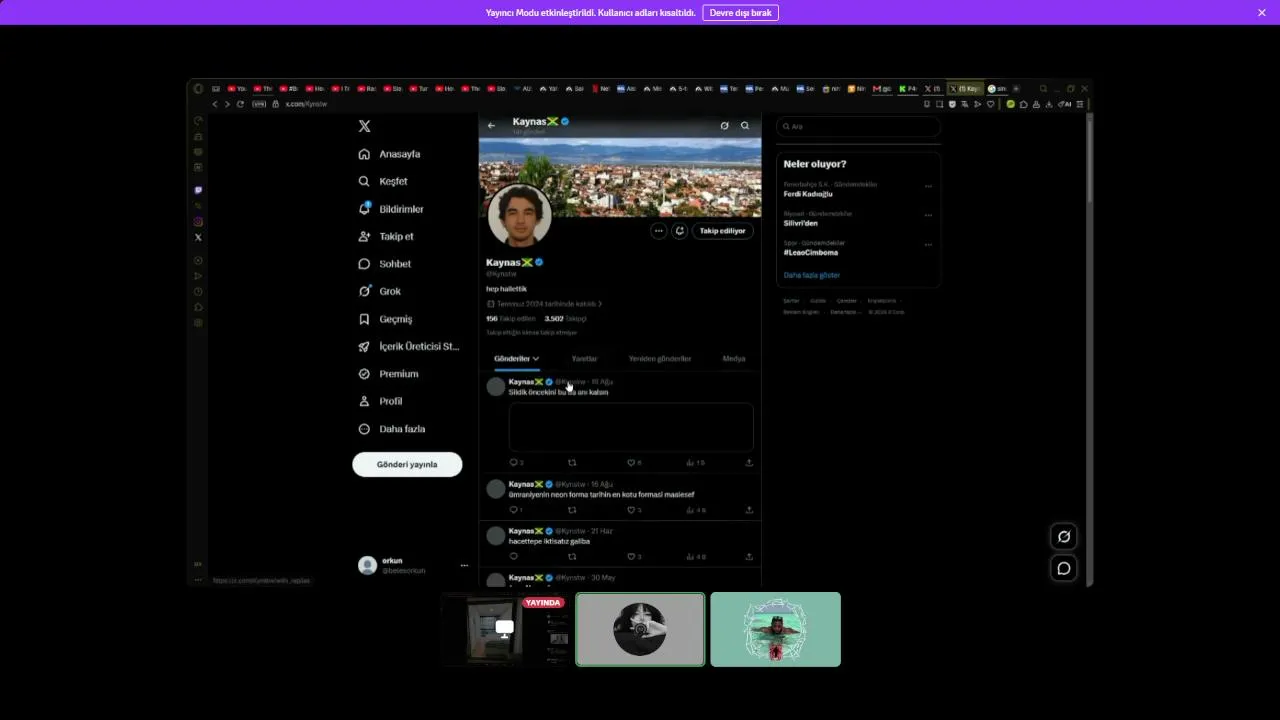
Task: Open Silivri'den trending topic
Action: coord(801,223)
